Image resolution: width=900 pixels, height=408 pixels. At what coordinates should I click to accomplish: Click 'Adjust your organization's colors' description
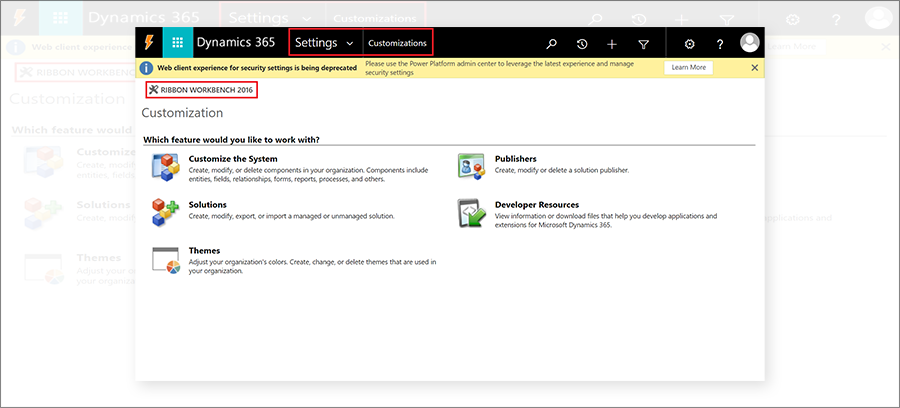tap(313, 266)
